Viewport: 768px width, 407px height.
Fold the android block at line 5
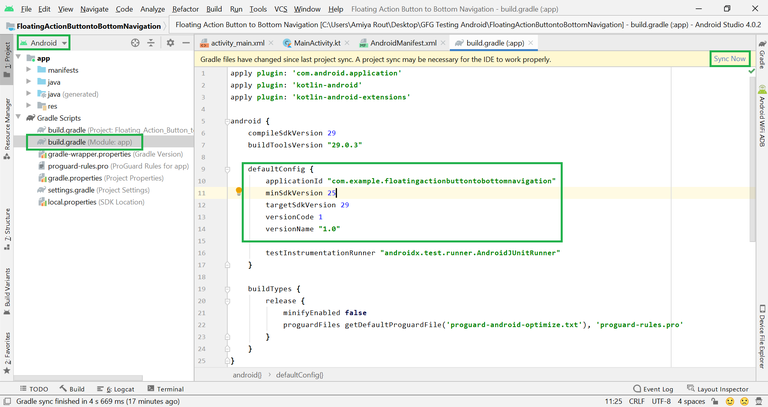227,121
